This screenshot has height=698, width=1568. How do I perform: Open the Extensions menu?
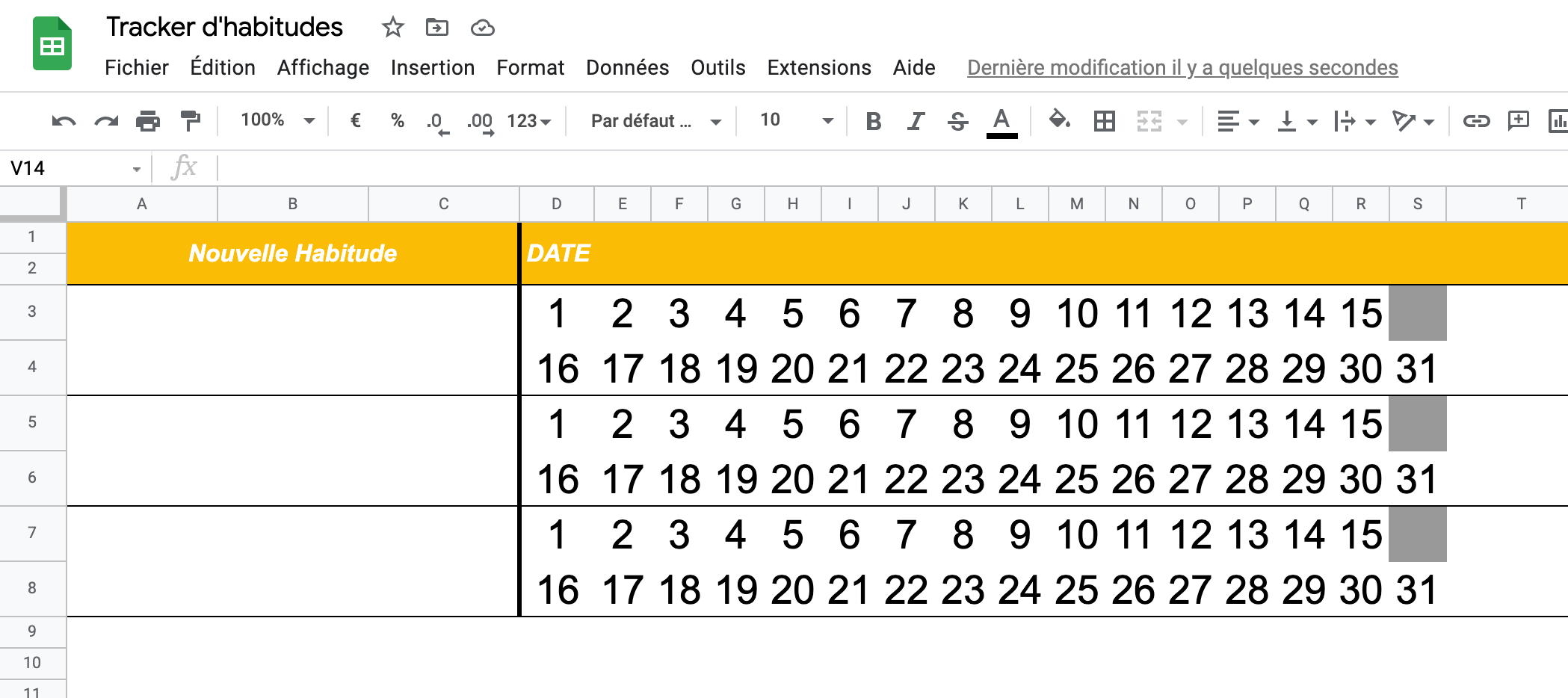pyautogui.click(x=819, y=67)
